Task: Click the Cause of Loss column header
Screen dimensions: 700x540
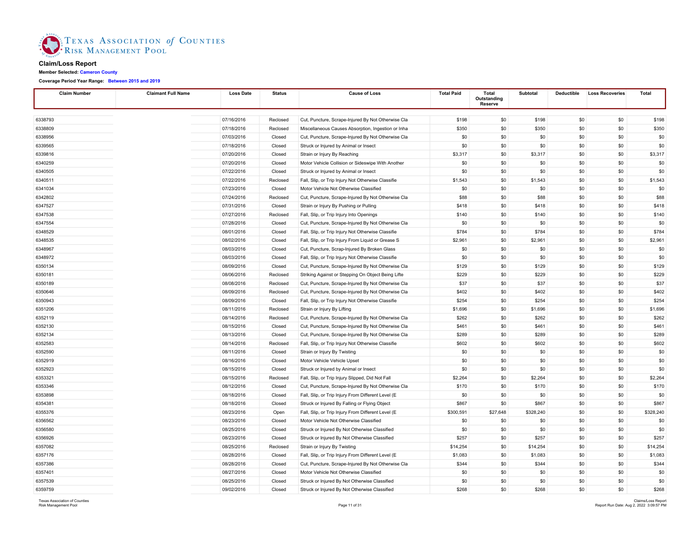Action: tap(364, 93)
